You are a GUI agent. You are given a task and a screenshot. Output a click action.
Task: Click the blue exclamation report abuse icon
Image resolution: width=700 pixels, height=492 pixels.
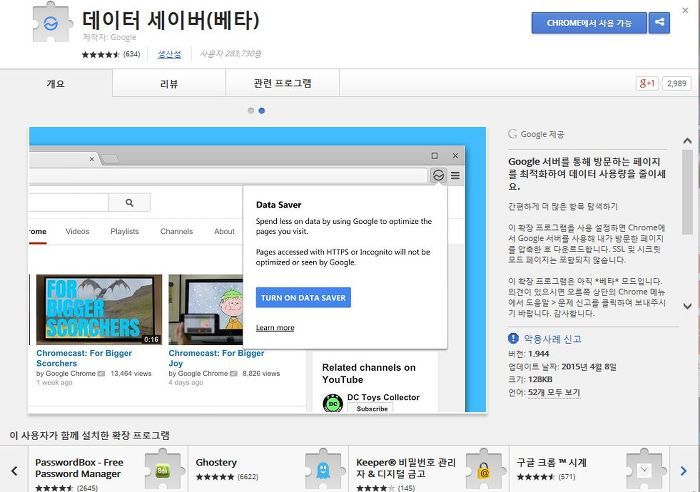[513, 338]
